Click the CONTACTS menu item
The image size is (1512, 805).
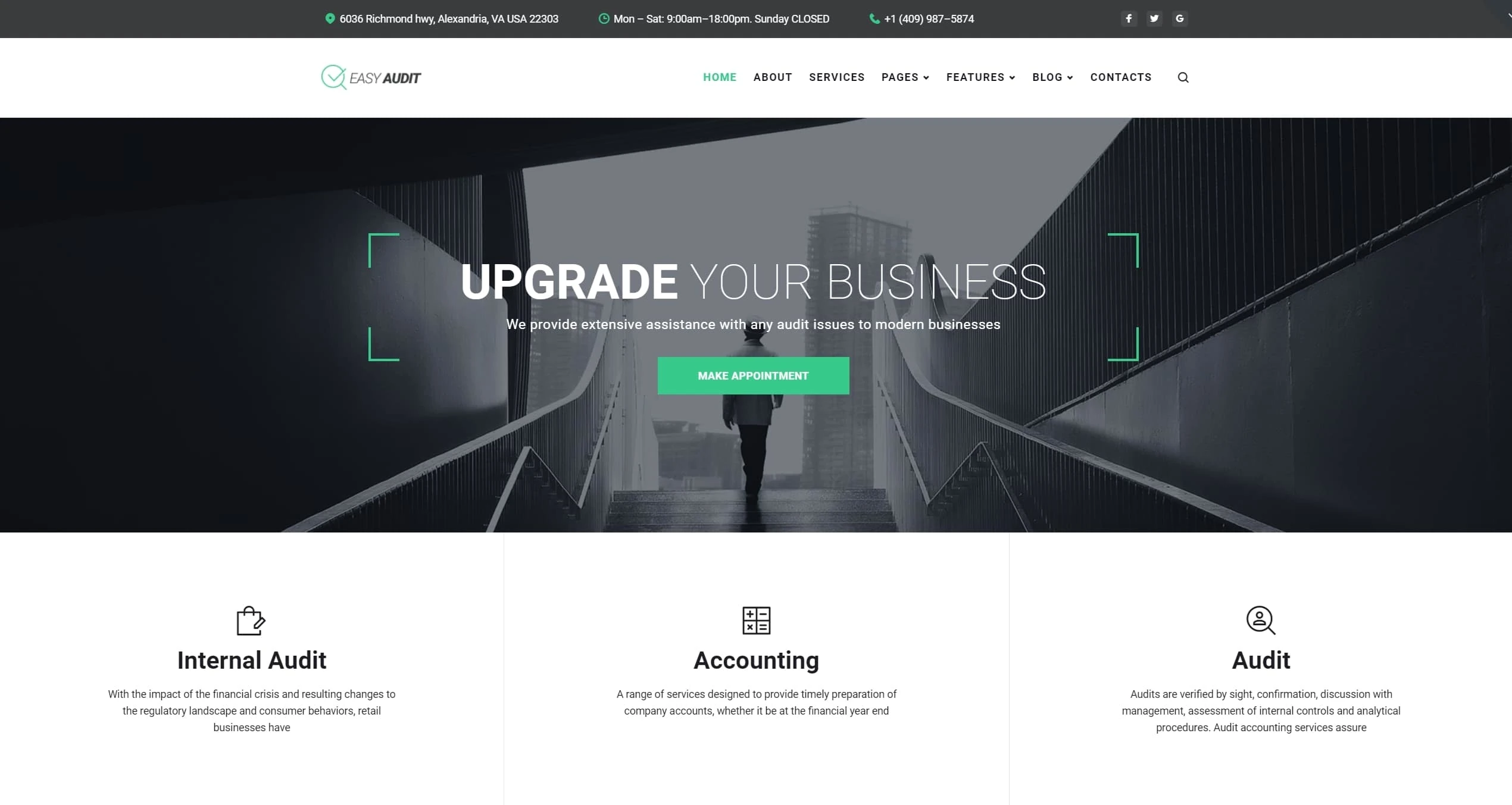(x=1121, y=78)
